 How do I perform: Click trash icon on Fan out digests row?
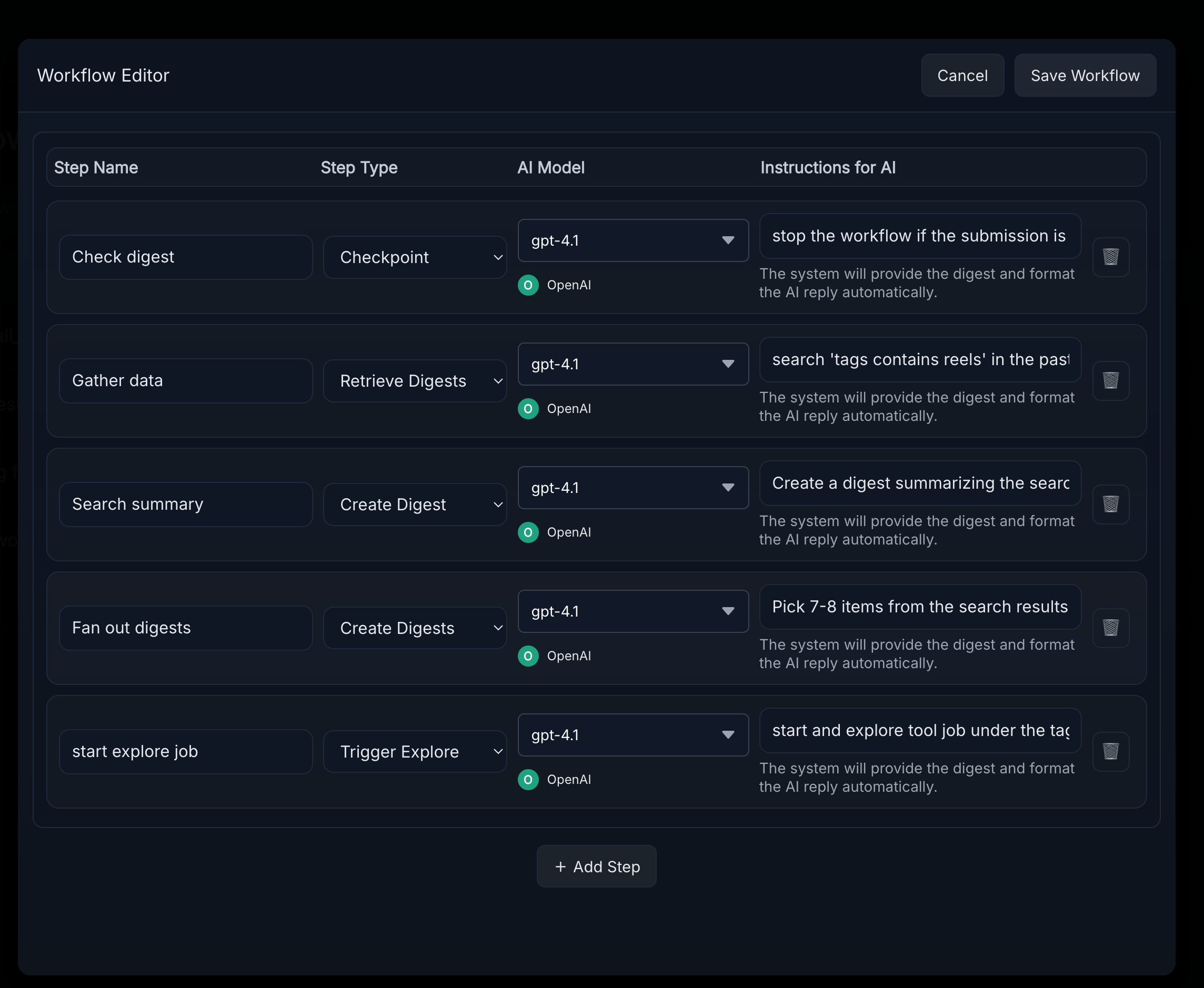pos(1111,627)
